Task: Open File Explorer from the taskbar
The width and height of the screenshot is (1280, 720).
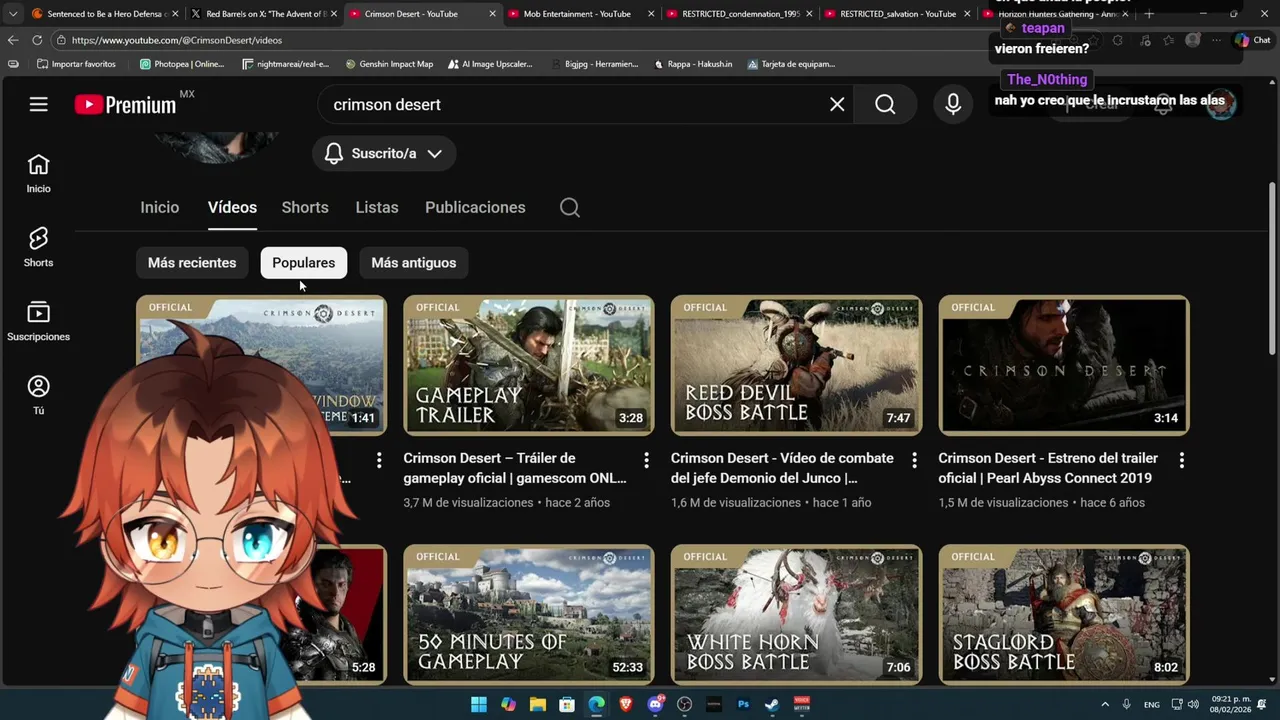Action: pyautogui.click(x=538, y=704)
